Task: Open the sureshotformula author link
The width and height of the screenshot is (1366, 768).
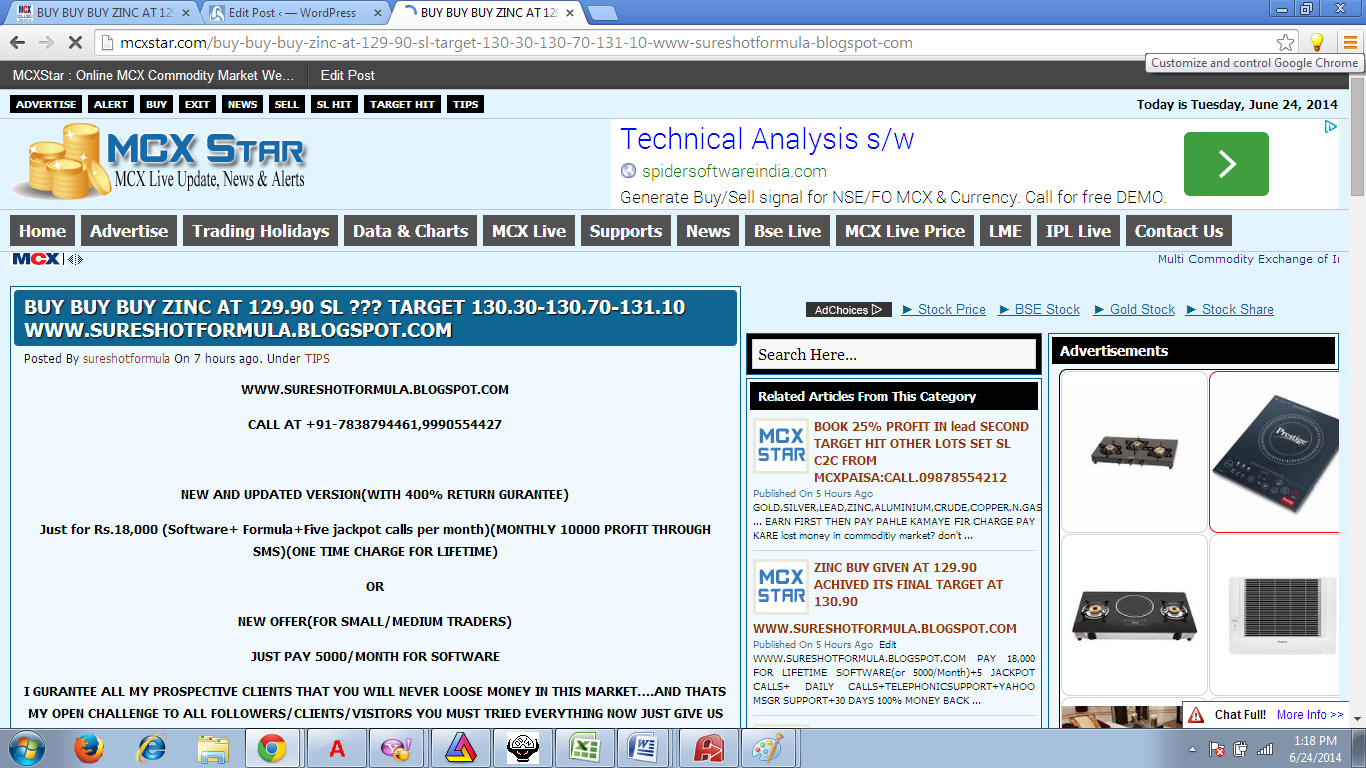Action: point(126,359)
